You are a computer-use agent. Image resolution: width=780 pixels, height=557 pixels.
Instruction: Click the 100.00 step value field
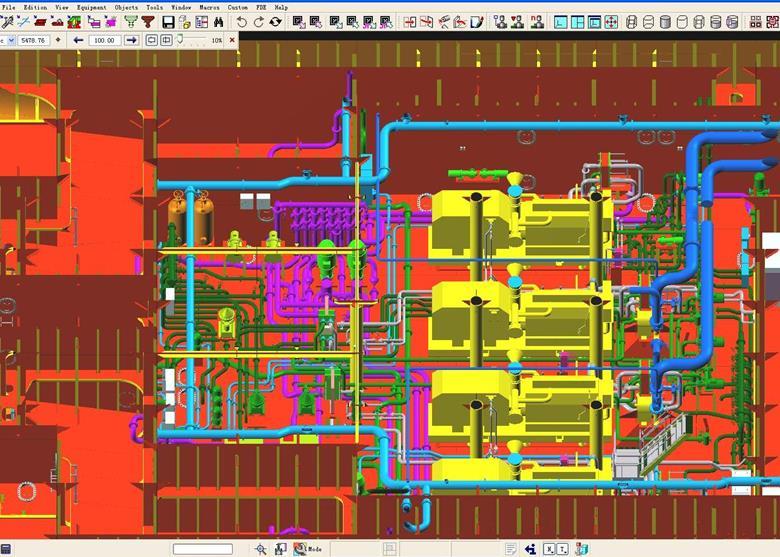pos(103,40)
